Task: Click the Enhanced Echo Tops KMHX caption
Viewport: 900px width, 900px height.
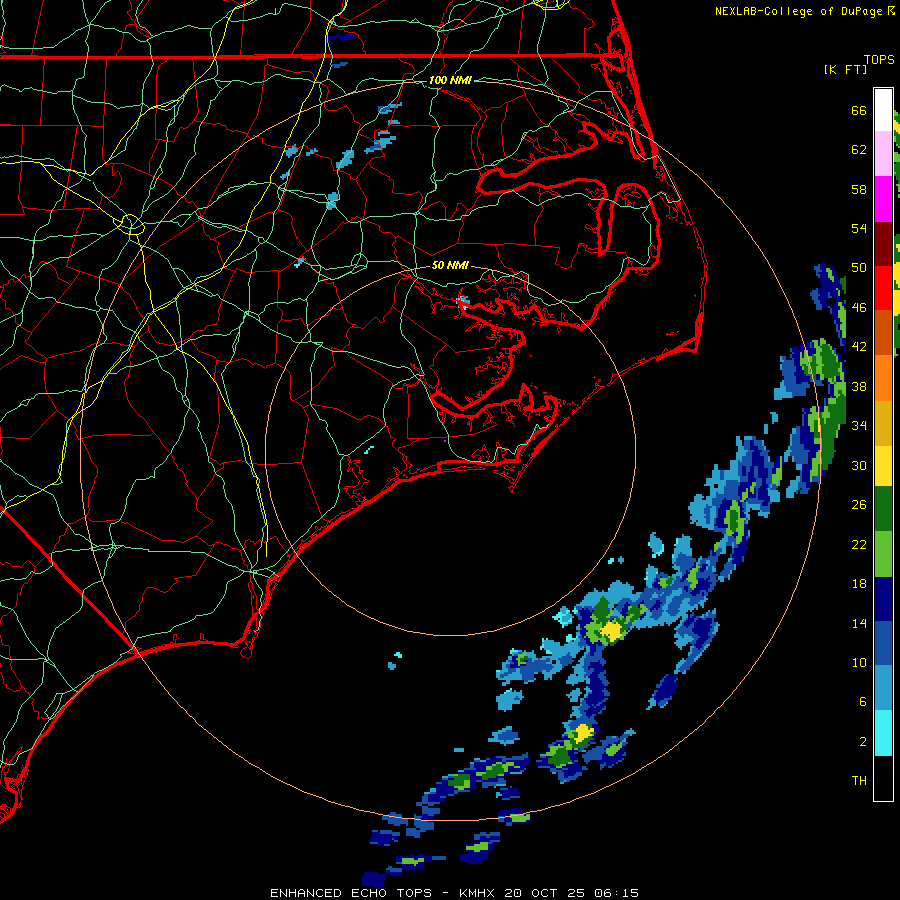Action: tap(454, 893)
